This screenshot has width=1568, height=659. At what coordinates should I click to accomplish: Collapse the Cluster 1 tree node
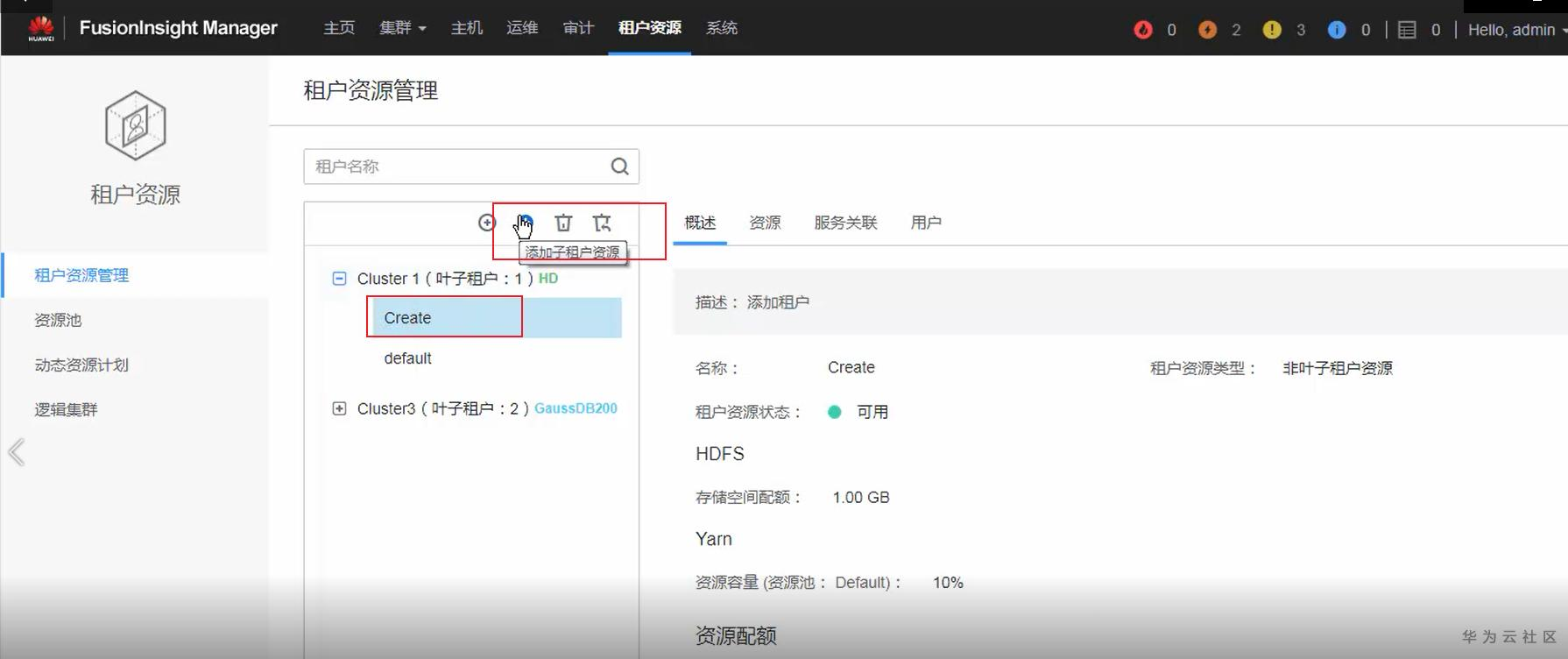coord(339,279)
